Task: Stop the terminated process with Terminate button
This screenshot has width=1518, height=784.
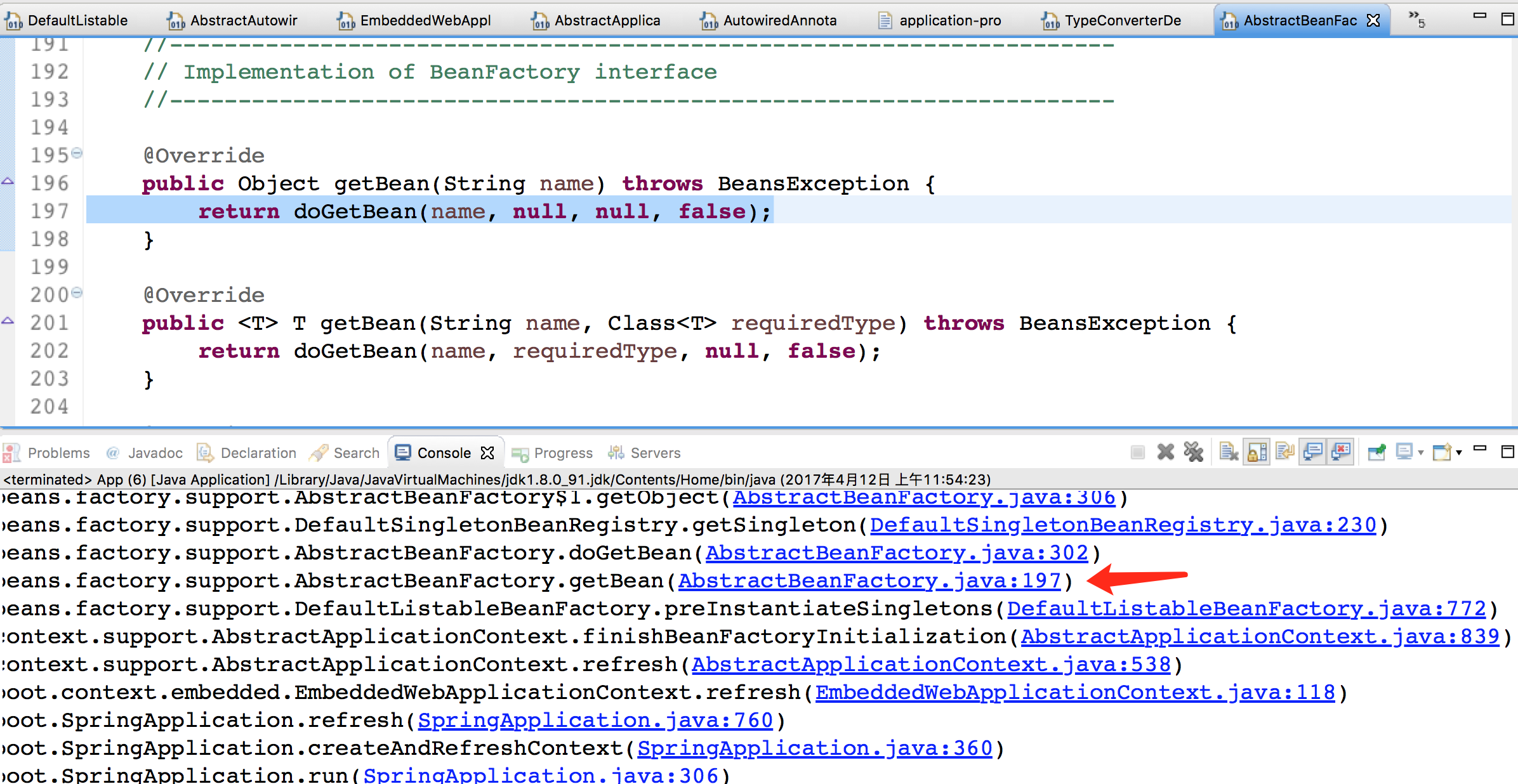Action: [1137, 452]
